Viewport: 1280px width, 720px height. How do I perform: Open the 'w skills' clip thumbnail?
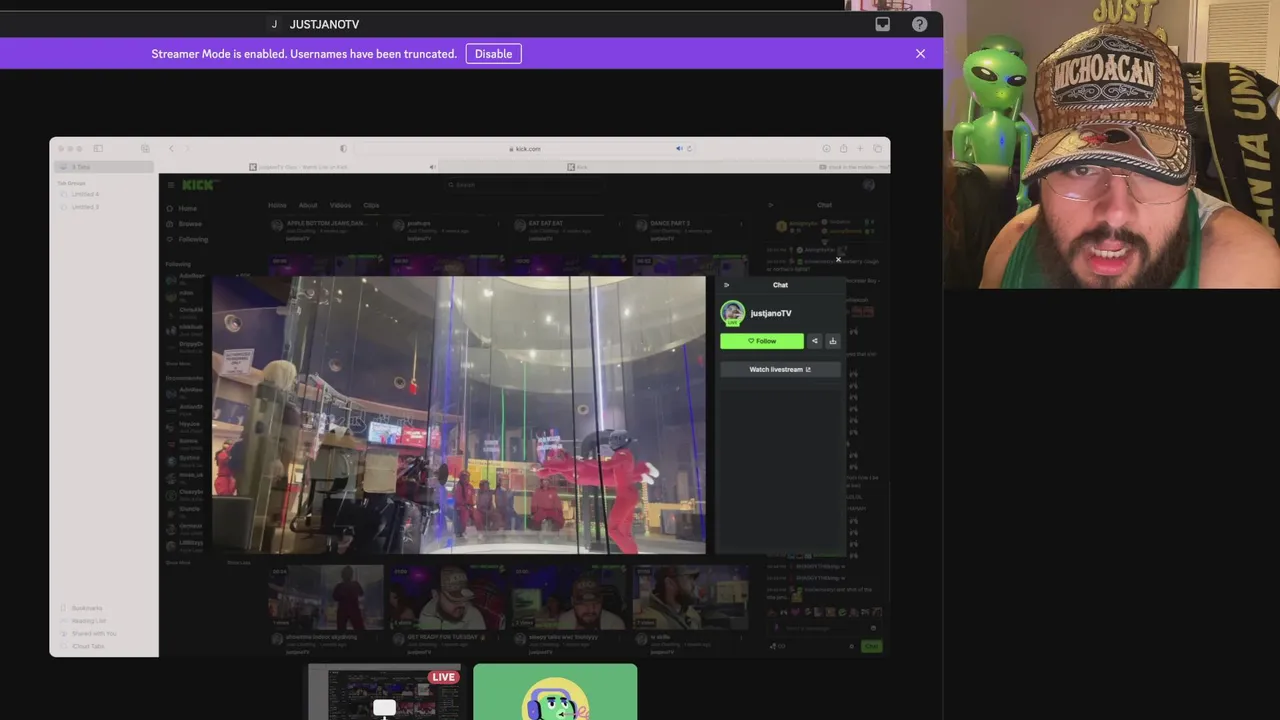(691, 597)
